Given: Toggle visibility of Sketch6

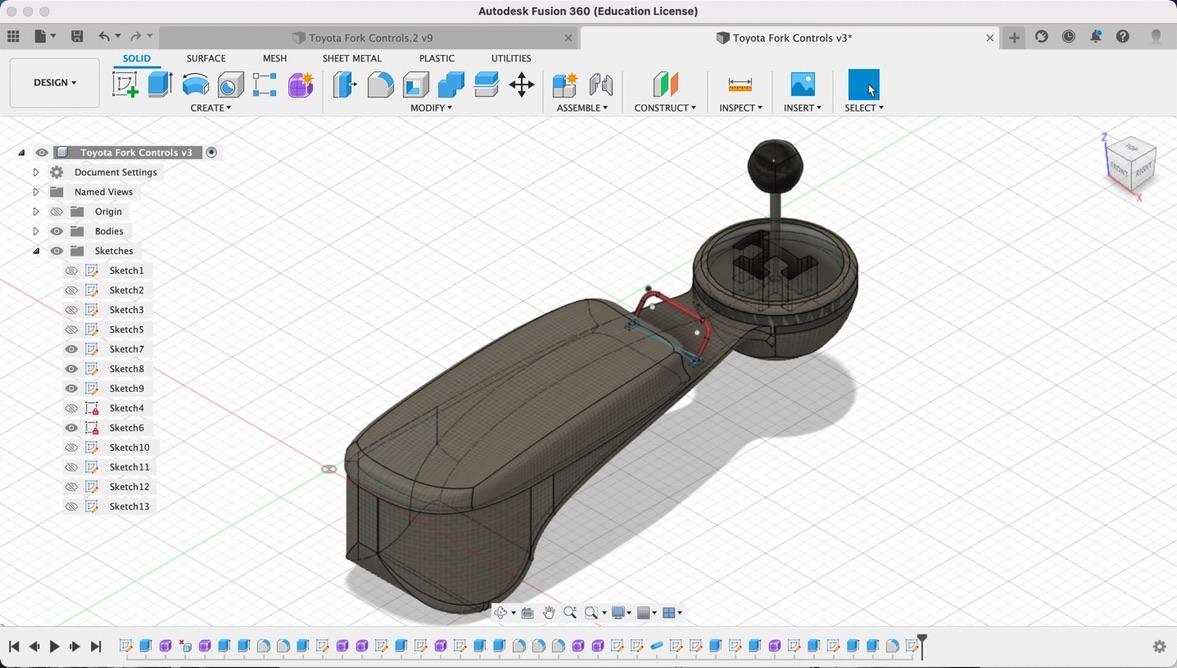Looking at the screenshot, I should pos(71,428).
